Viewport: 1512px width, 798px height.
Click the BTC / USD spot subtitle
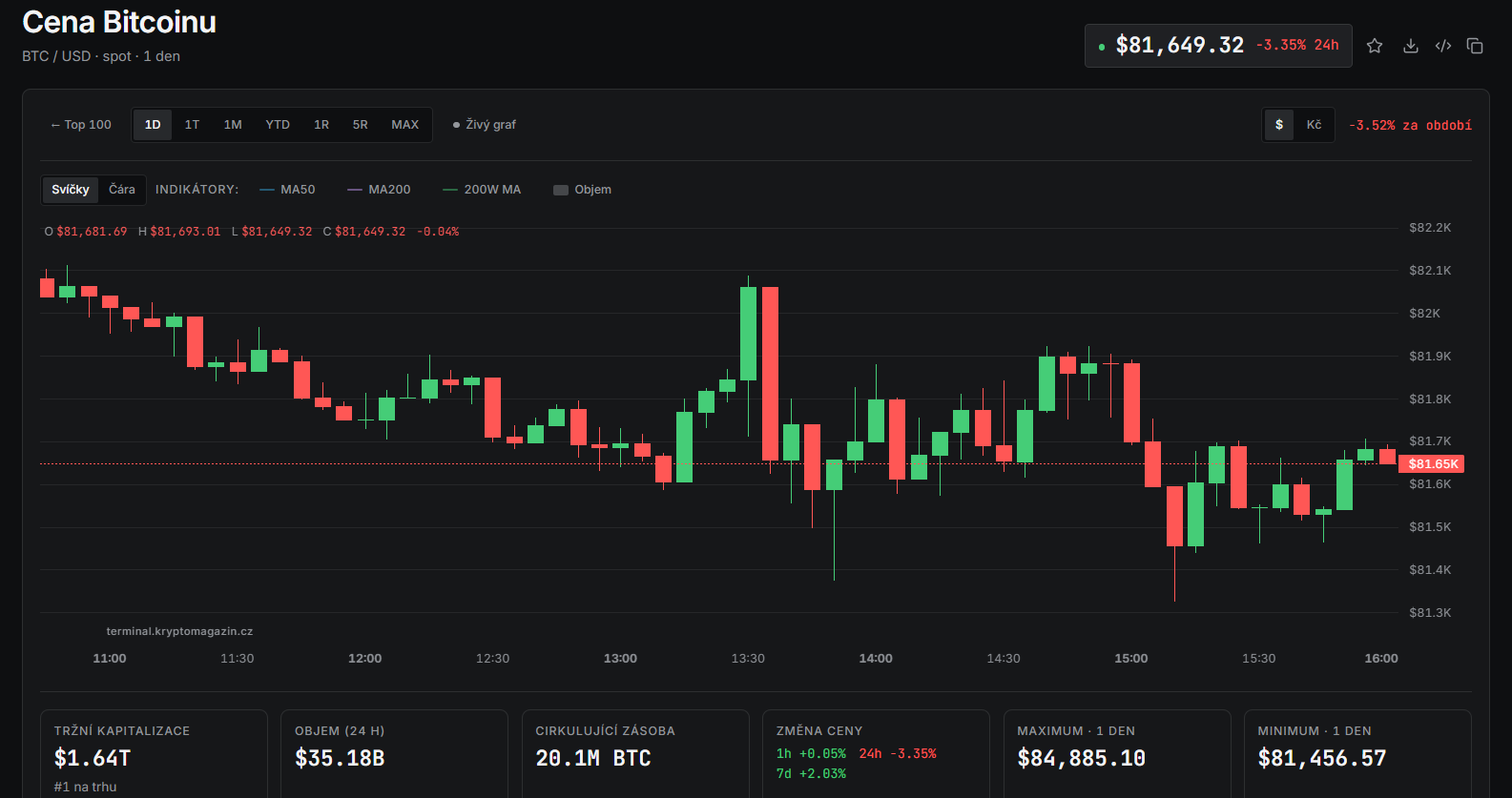click(101, 56)
